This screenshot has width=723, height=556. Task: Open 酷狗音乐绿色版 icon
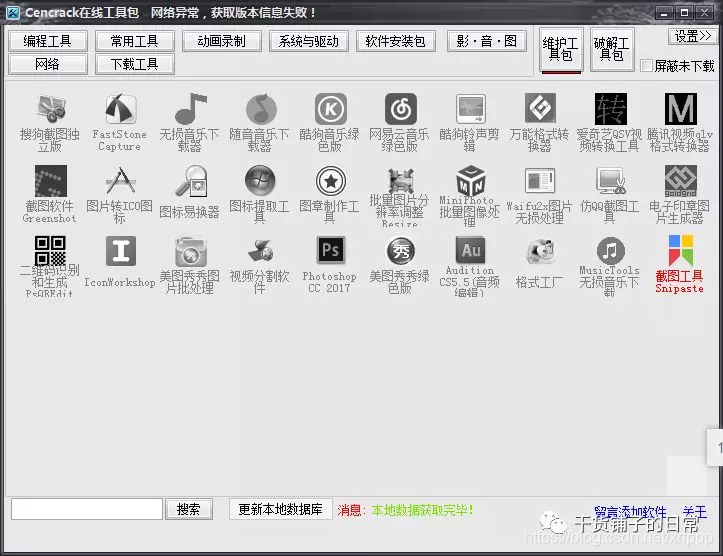[330, 109]
